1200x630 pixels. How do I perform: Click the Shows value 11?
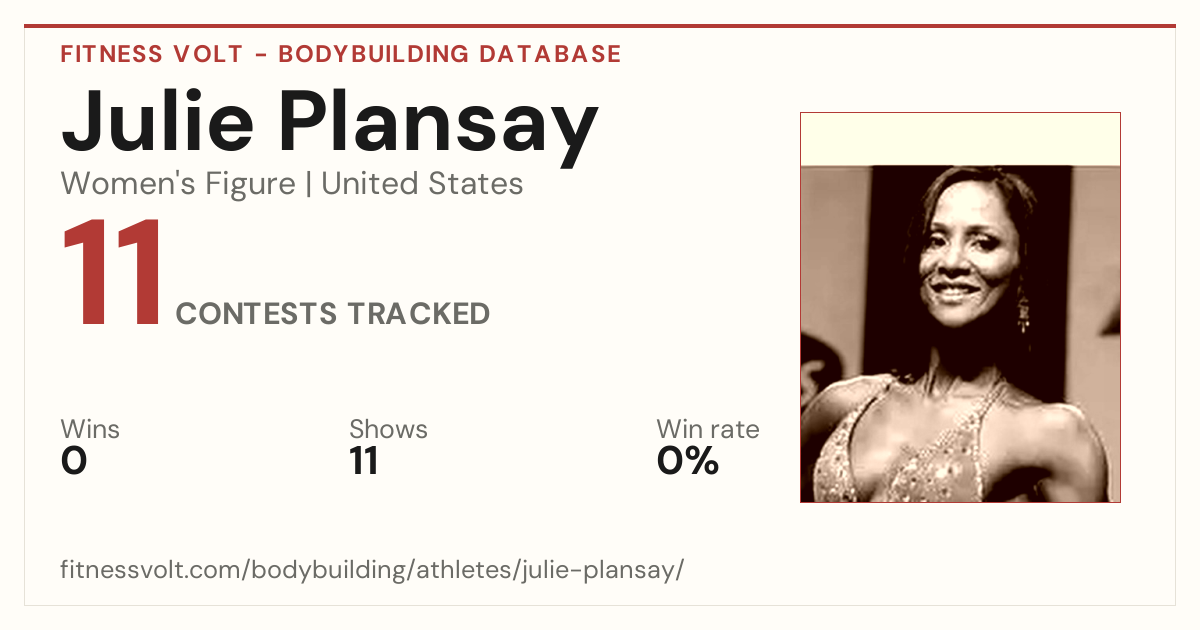coord(364,461)
